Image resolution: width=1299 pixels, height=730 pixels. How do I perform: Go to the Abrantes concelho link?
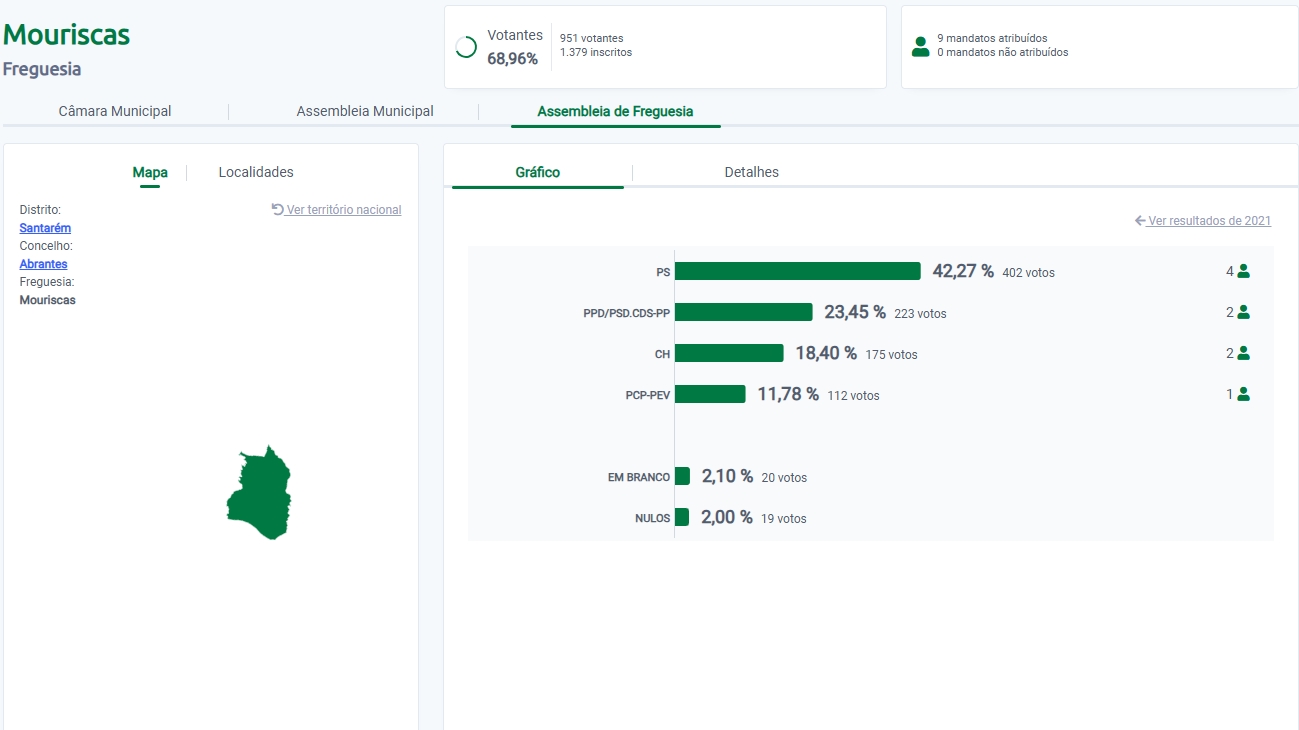[x=44, y=264]
